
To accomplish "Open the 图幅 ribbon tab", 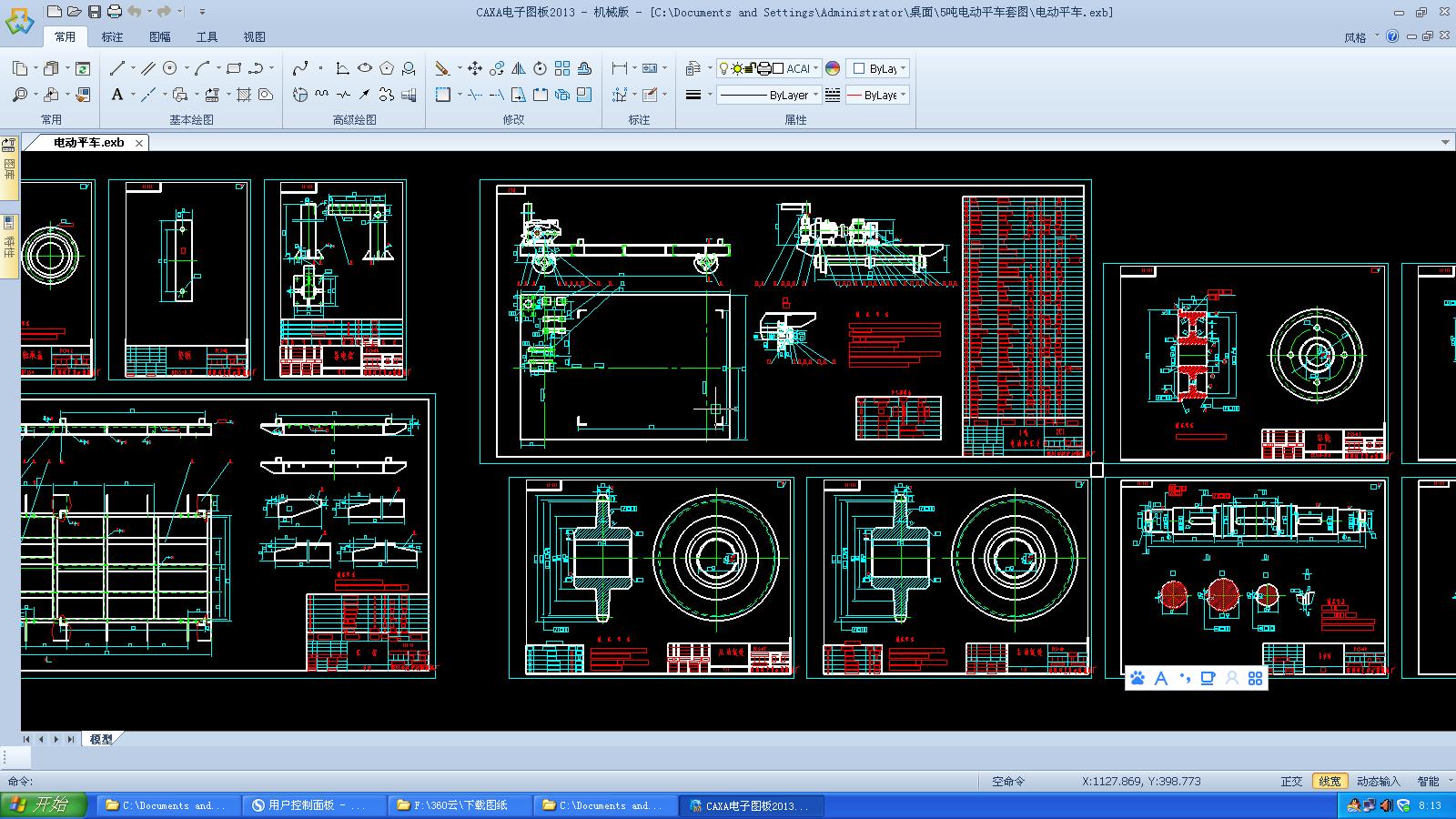I will [159, 37].
